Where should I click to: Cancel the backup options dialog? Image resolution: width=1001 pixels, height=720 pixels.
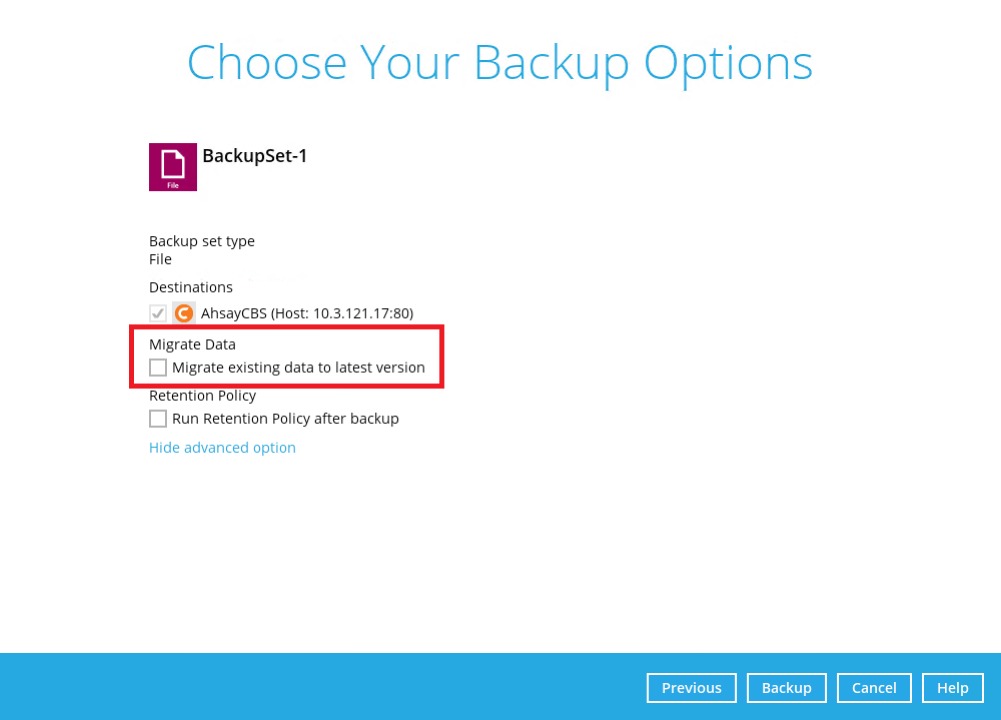(x=873, y=687)
